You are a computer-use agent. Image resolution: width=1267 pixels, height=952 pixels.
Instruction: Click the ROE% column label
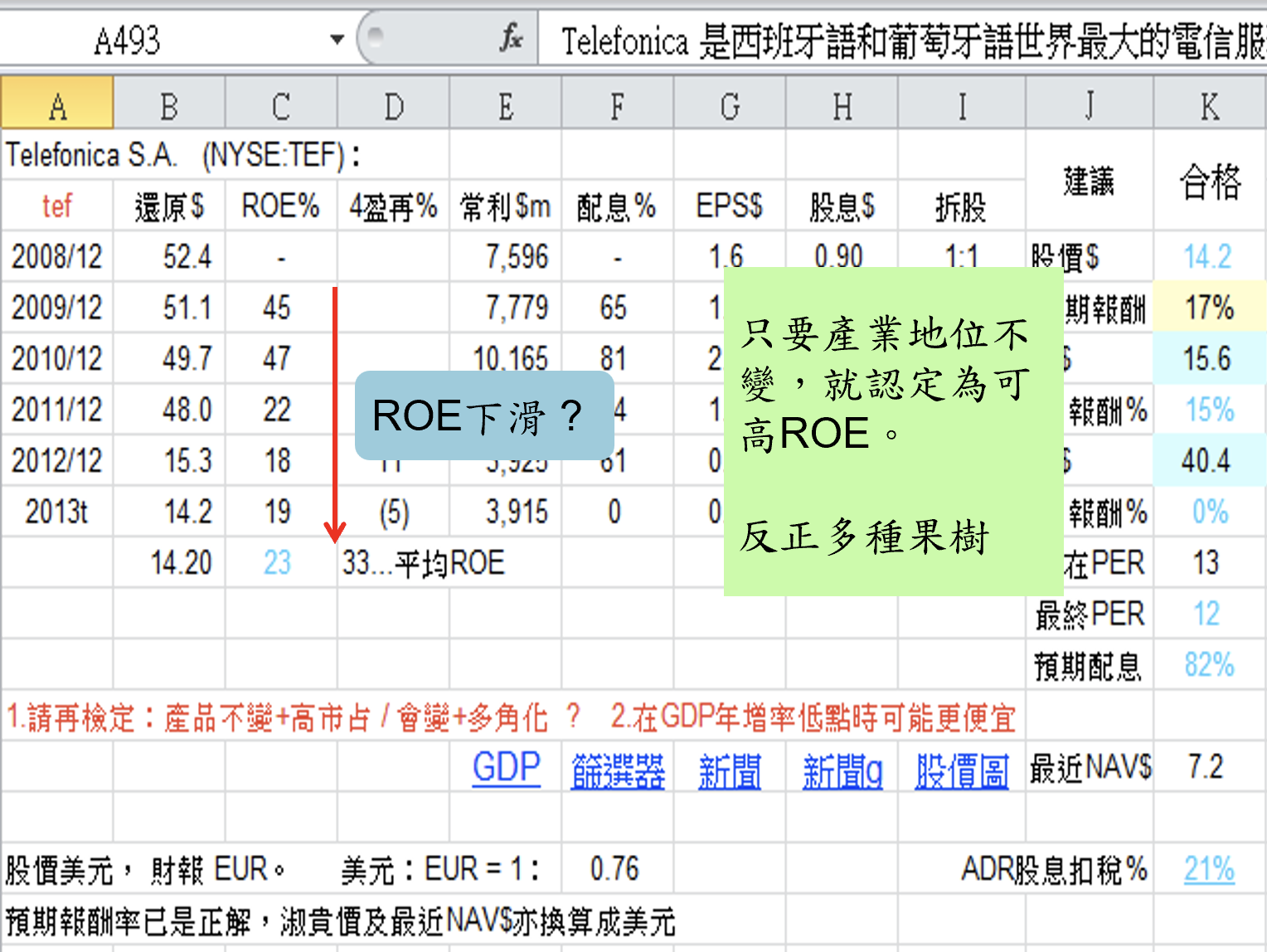(x=280, y=206)
